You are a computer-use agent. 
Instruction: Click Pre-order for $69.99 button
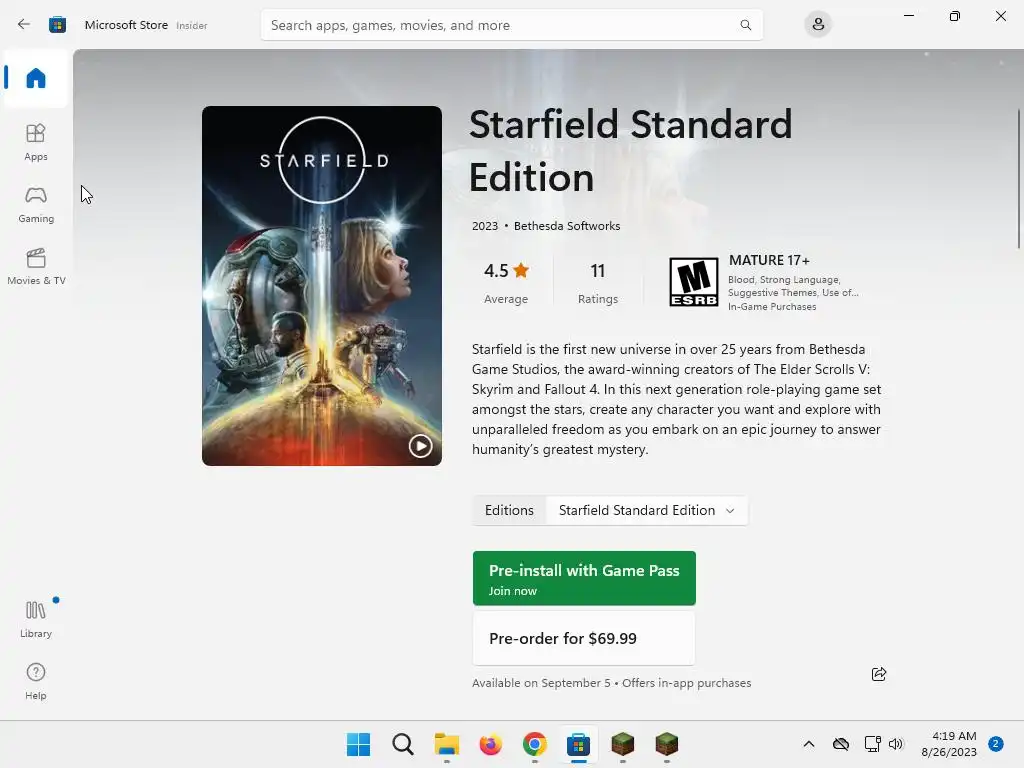click(584, 638)
